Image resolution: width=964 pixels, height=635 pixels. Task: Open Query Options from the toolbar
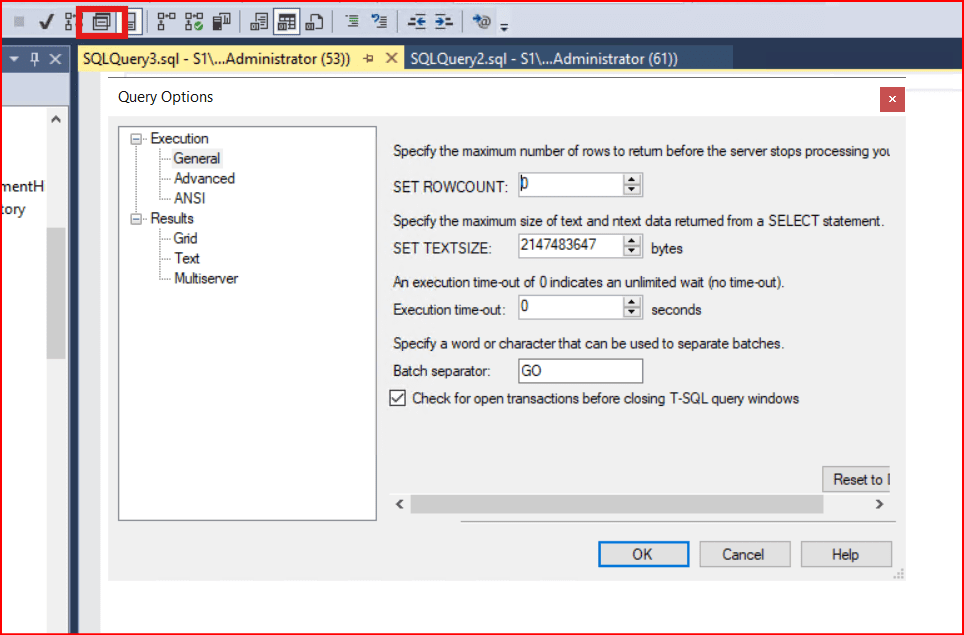[x=100, y=20]
